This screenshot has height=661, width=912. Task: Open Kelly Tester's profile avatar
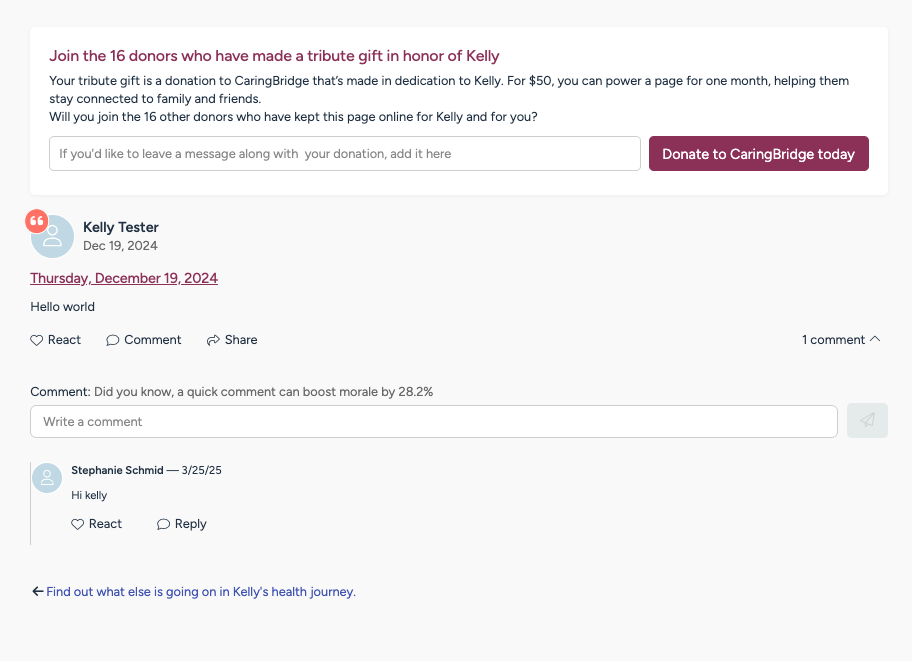click(52, 237)
